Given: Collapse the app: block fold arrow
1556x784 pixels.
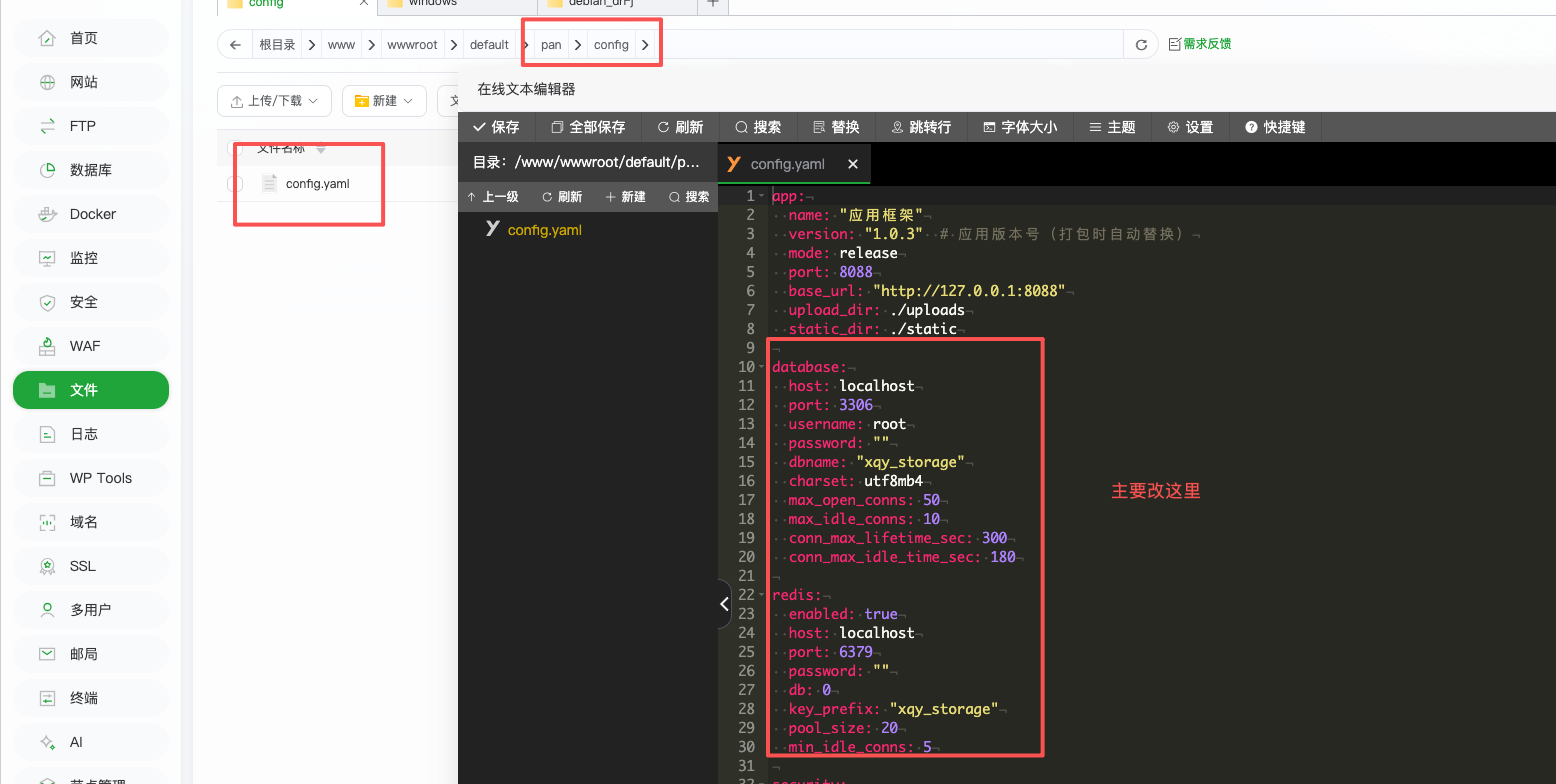Looking at the screenshot, I should point(762,196).
